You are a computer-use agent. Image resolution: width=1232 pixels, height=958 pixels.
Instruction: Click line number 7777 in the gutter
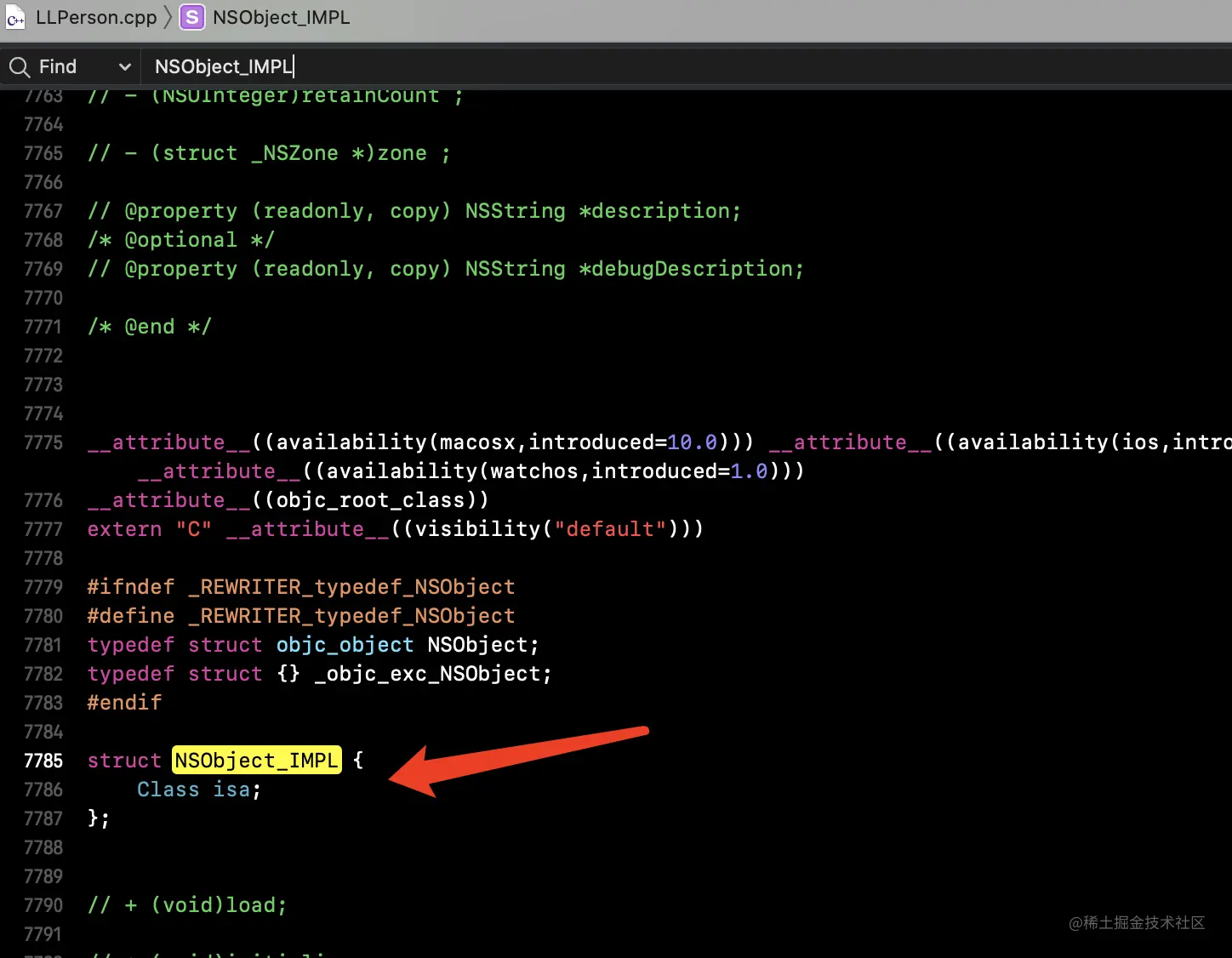click(x=43, y=528)
